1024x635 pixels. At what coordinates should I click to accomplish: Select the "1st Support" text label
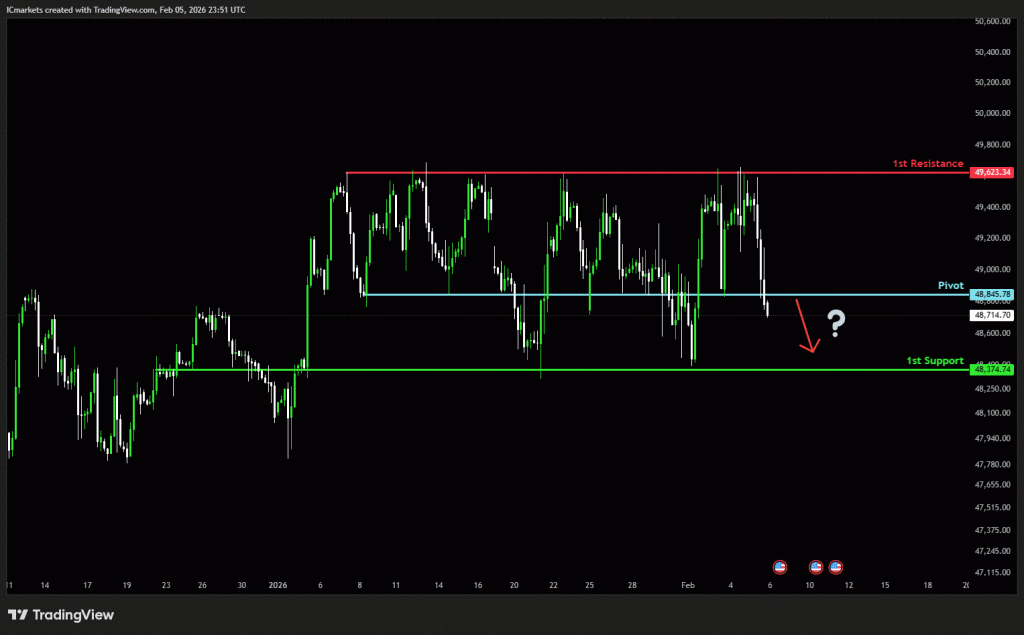pyautogui.click(x=934, y=360)
